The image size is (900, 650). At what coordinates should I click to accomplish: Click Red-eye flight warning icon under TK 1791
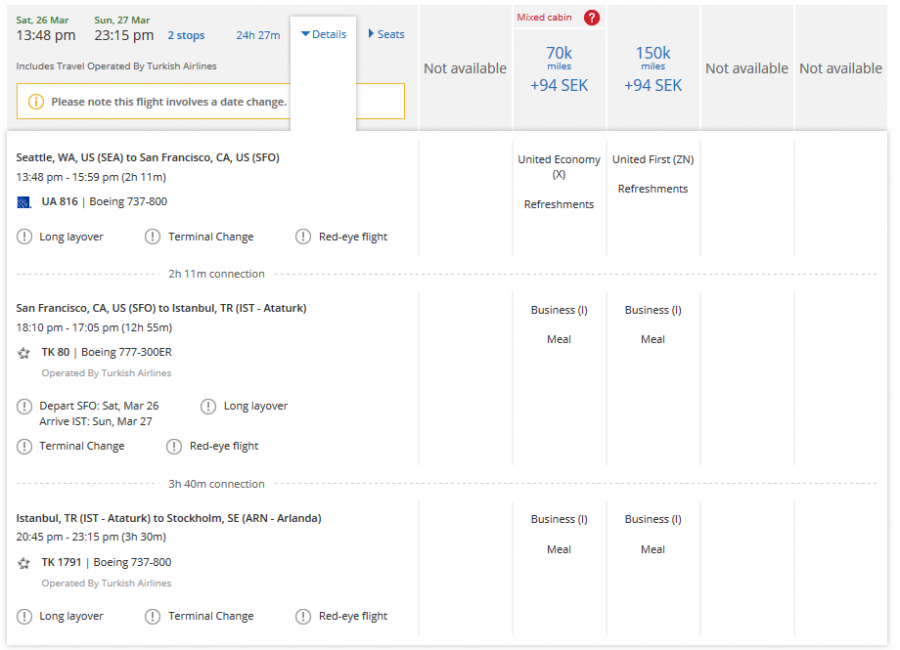(x=303, y=617)
